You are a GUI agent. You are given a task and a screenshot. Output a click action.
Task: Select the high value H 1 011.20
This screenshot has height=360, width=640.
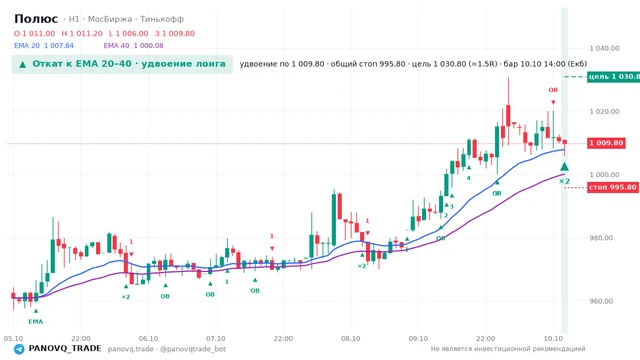click(82, 33)
